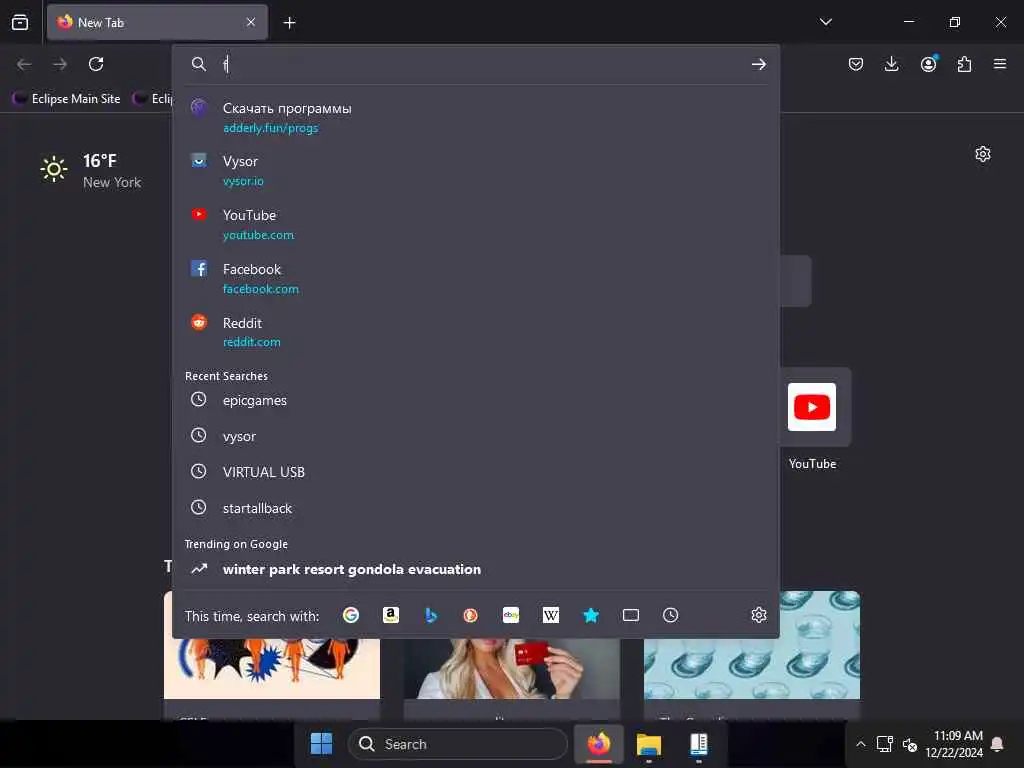This screenshot has width=1024, height=768.
Task: Search with DuckDuckGo engine icon
Action: pyautogui.click(x=470, y=615)
